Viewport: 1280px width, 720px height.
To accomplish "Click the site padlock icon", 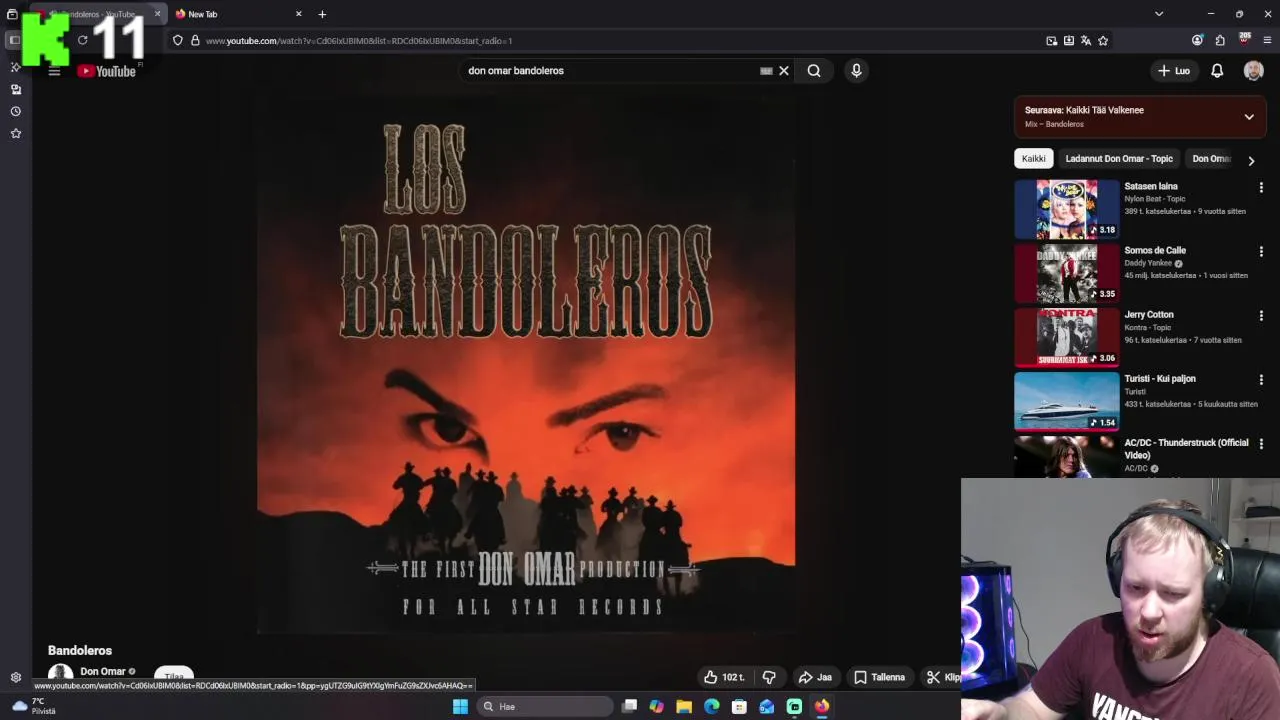I will [x=195, y=41].
